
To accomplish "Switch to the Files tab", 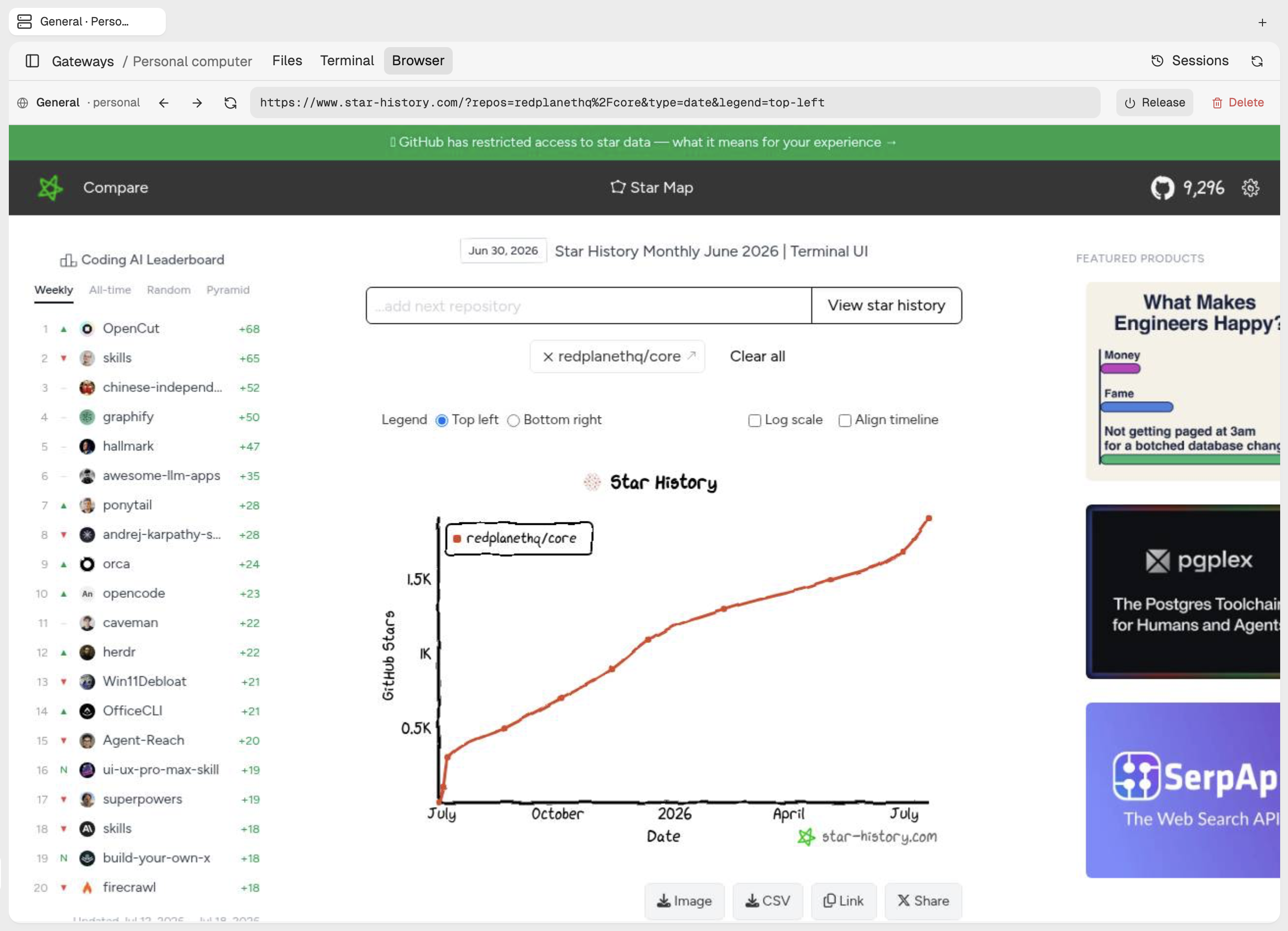I will (x=287, y=61).
